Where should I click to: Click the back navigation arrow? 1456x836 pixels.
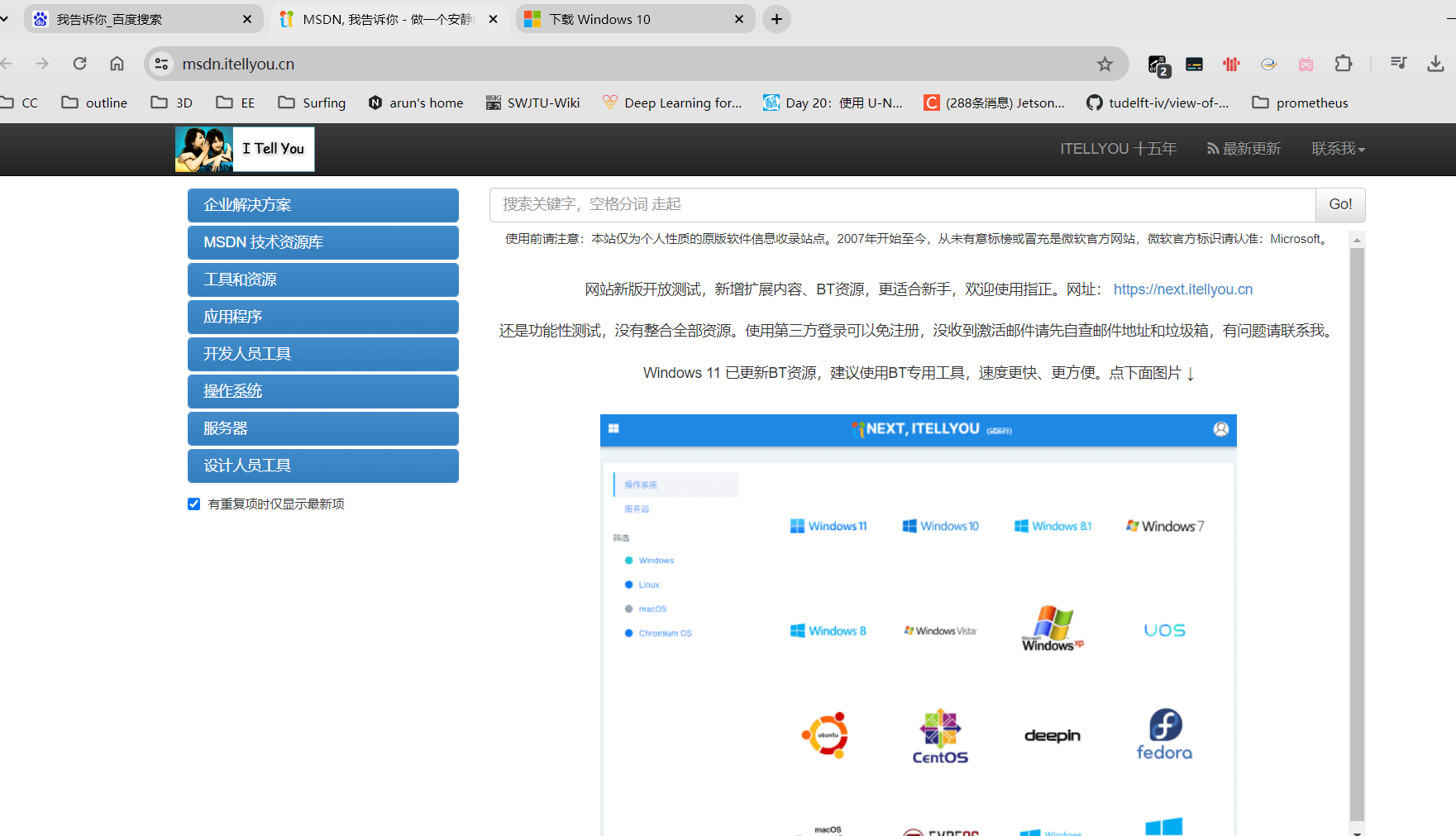tap(7, 64)
